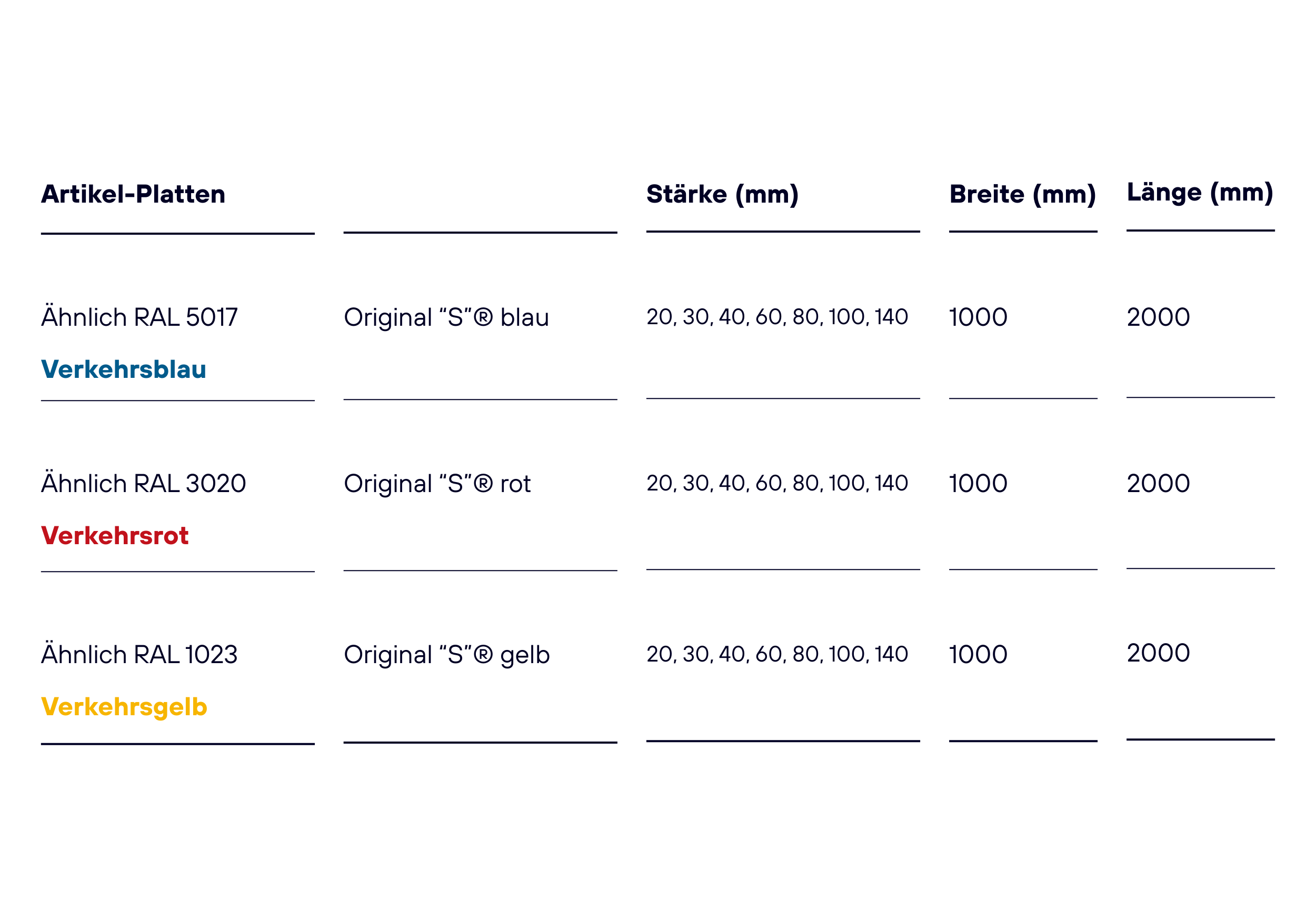
Task: Click the Stärke (mm) column header
Action: pos(722,195)
